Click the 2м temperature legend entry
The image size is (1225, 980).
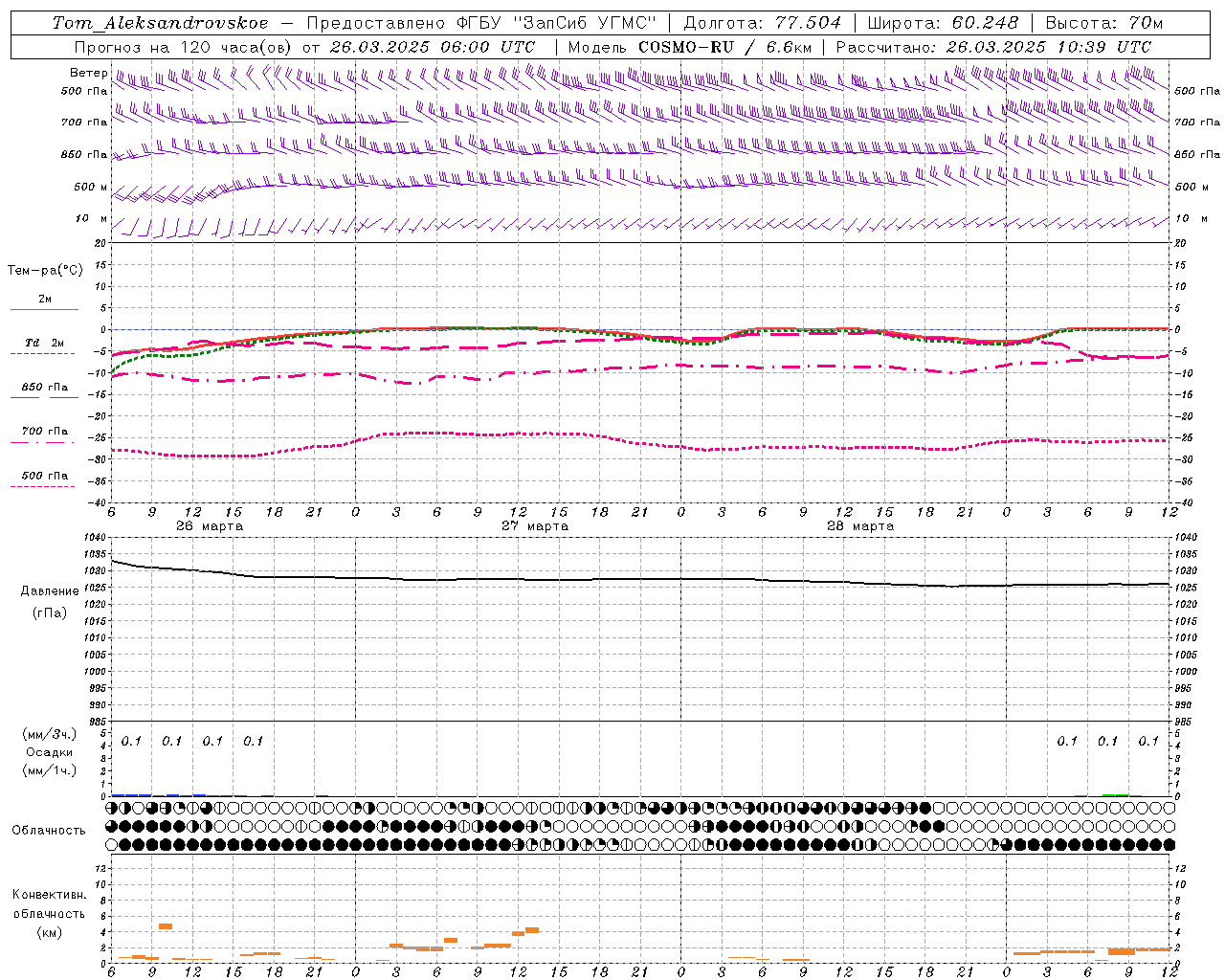[45, 299]
